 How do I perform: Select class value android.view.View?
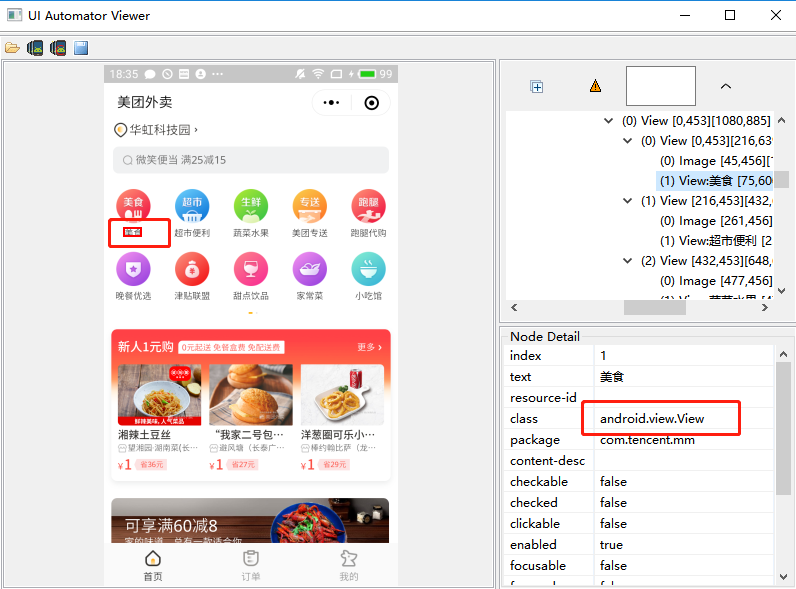pyautogui.click(x=652, y=419)
